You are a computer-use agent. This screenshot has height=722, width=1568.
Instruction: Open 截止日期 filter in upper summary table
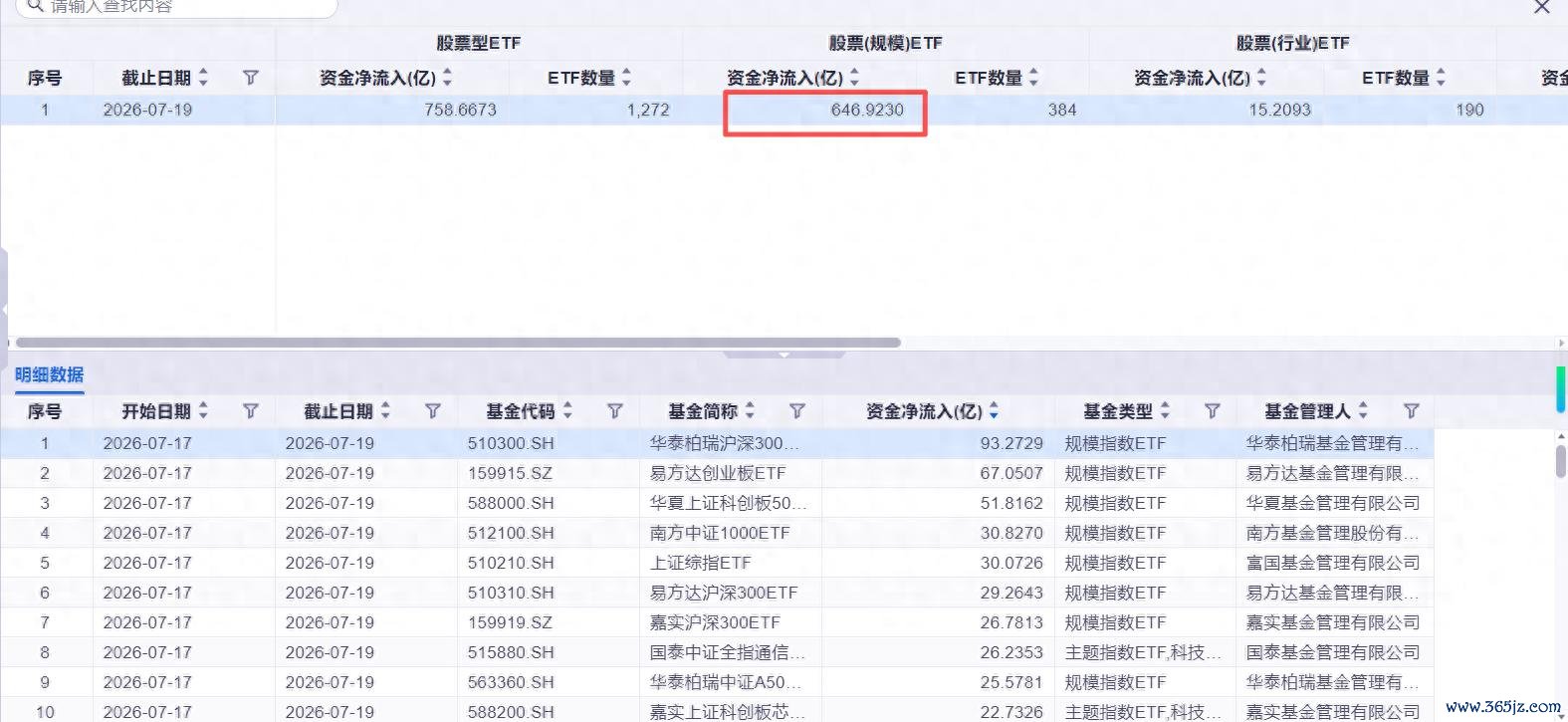[x=251, y=78]
